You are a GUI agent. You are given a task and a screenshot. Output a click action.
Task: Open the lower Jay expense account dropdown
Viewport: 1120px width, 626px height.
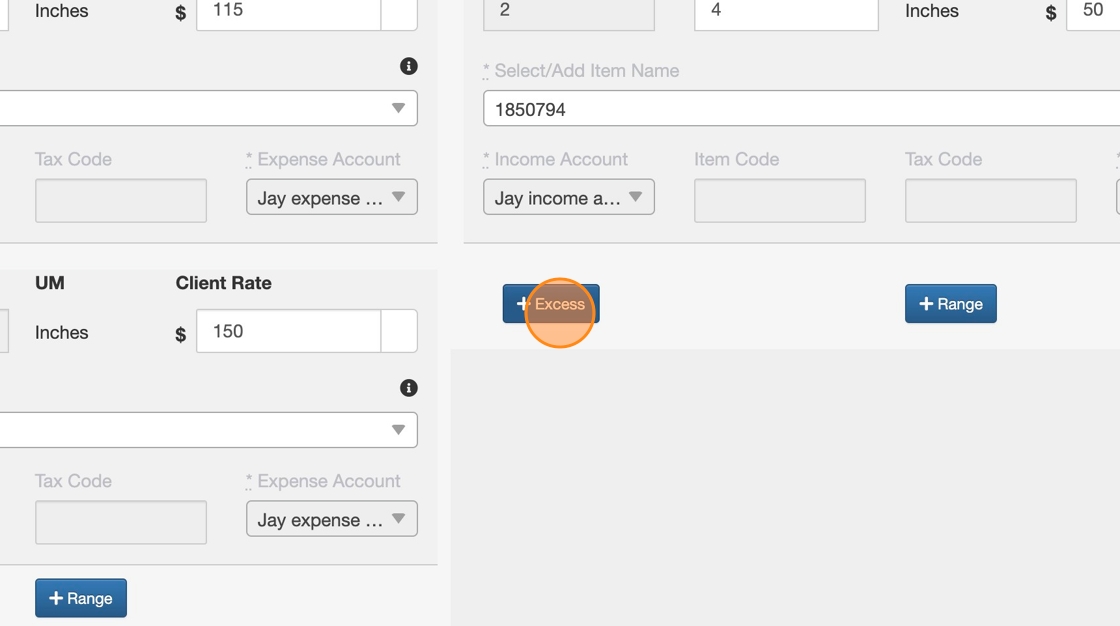[331, 520]
